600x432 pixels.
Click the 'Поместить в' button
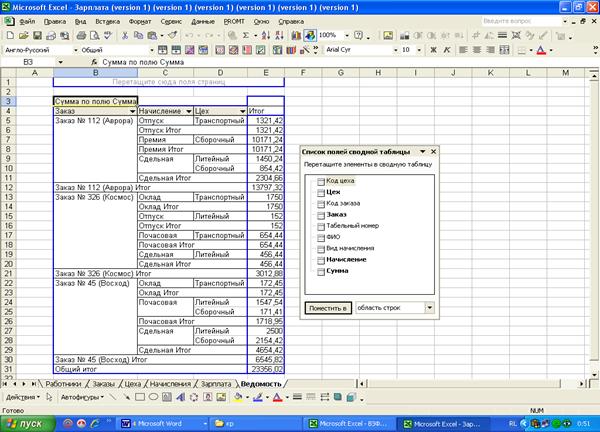point(327,308)
